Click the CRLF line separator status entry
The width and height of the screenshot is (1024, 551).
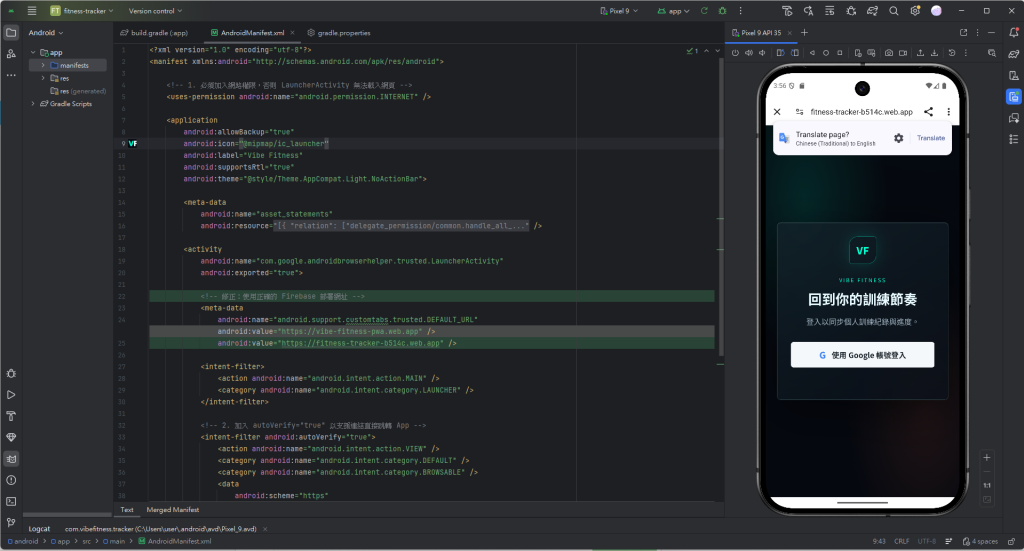tap(901, 541)
